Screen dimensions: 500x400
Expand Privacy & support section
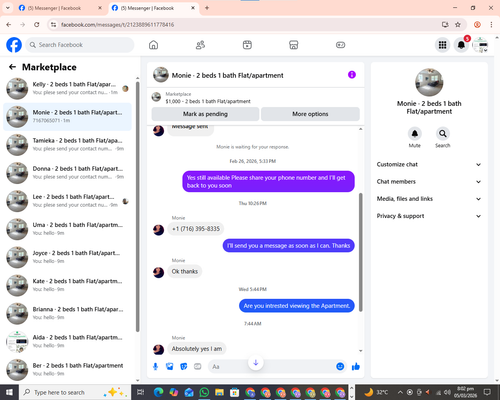429,216
